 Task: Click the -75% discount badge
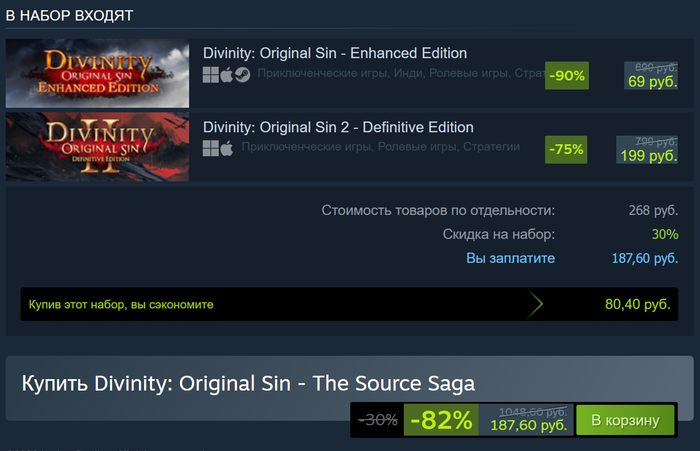[567, 149]
